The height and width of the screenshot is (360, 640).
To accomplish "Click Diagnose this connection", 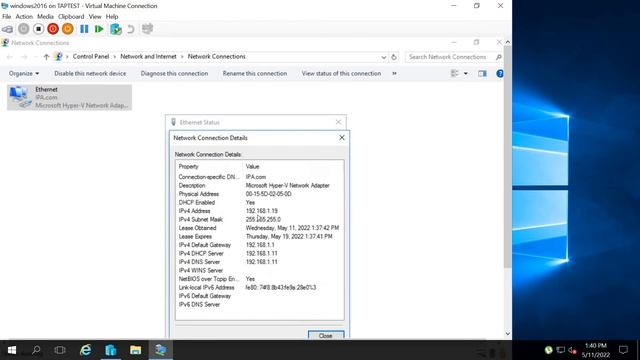I will pyautogui.click(x=174, y=73).
